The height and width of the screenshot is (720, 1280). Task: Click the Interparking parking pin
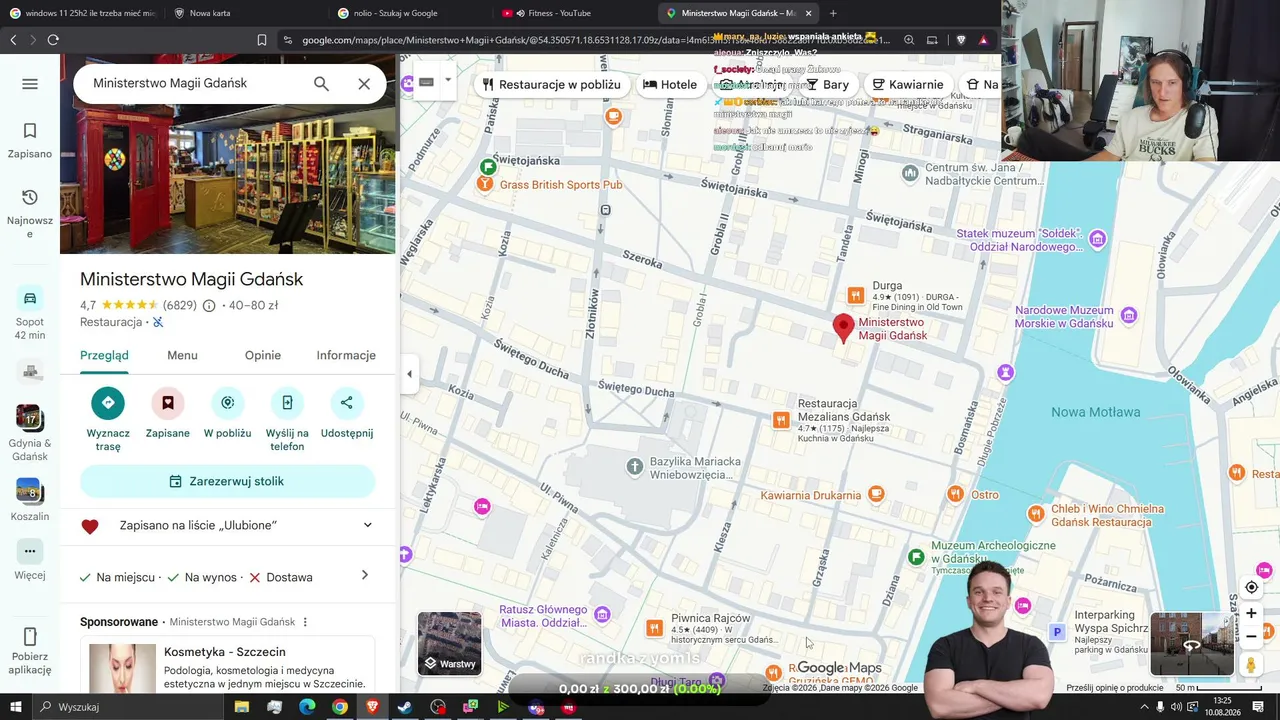coord(1057,632)
